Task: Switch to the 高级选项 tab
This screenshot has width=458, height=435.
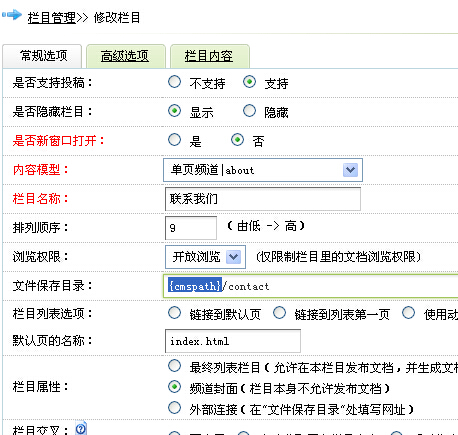Action: [125, 56]
